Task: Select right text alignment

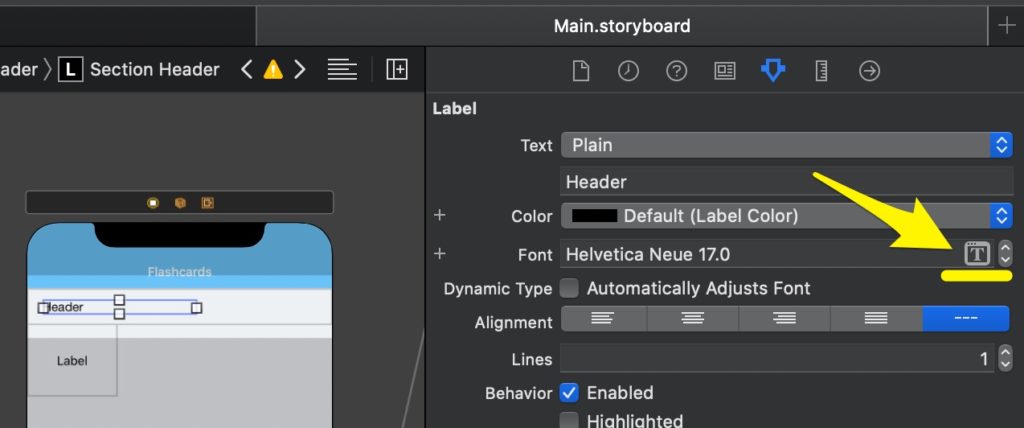Action: click(784, 319)
